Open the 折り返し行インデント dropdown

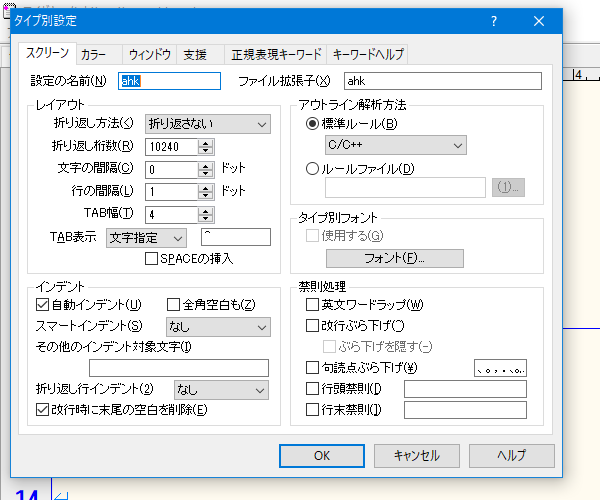(221, 390)
